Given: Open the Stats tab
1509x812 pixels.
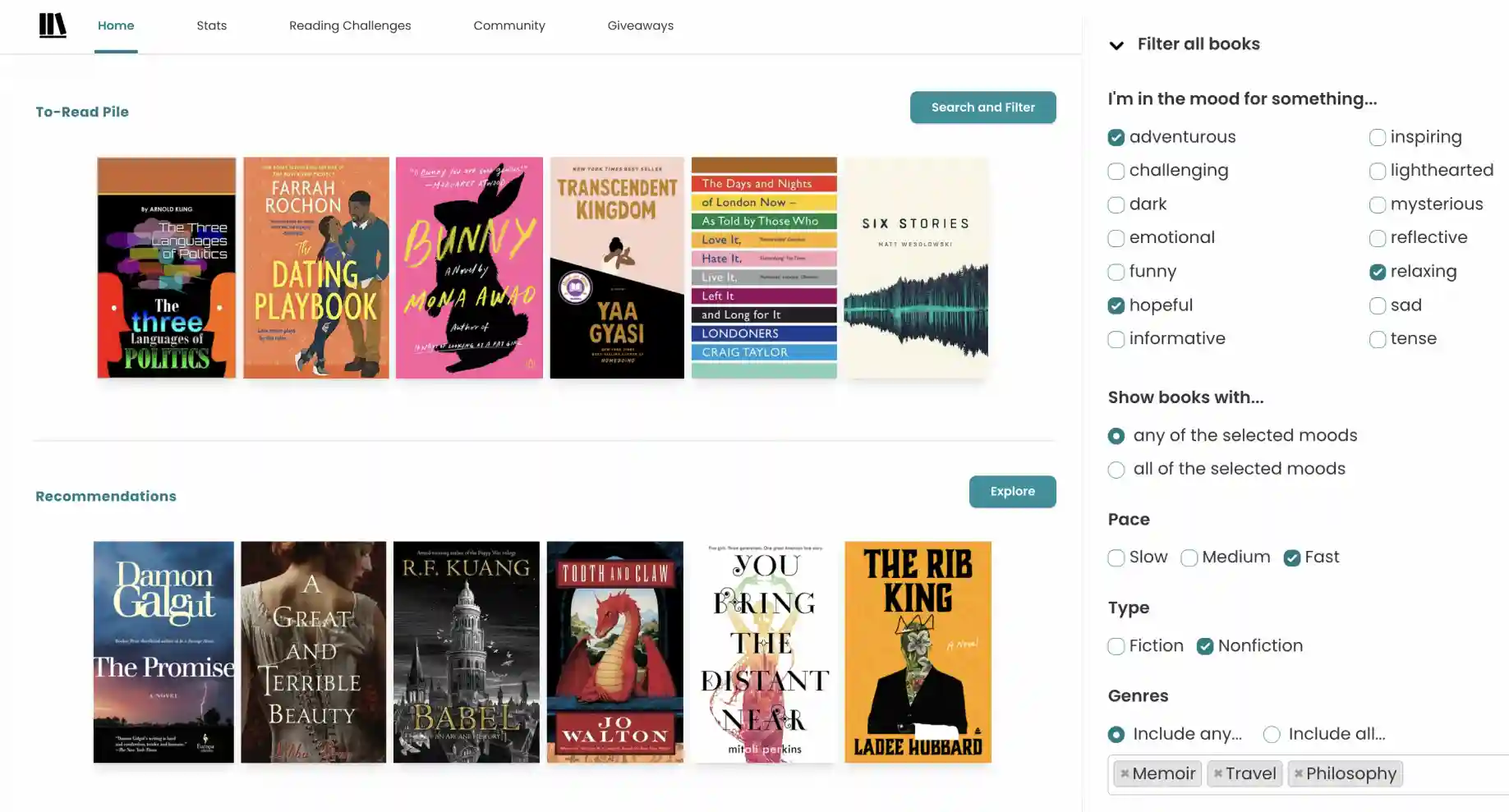Looking at the screenshot, I should click(x=211, y=25).
